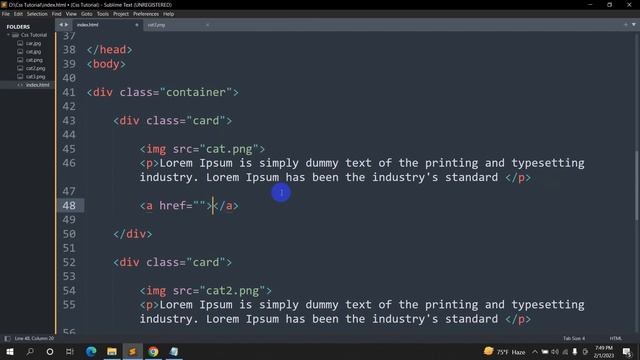
Task: Click Line 48, Column status text
Action: 34,338
